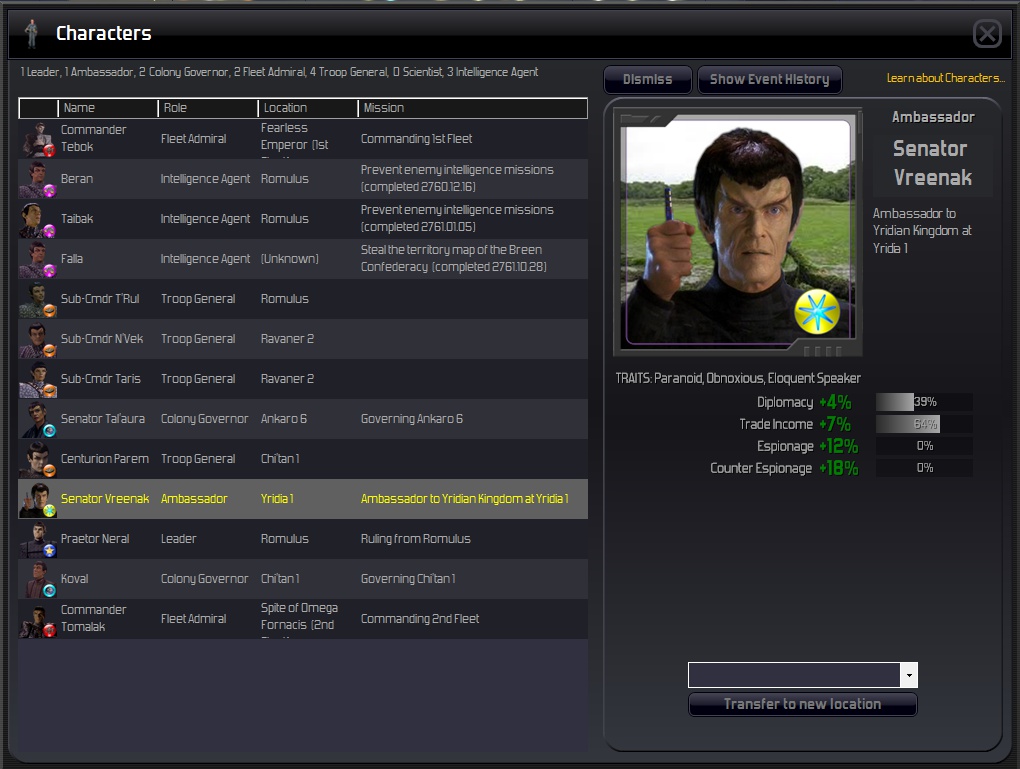Screen dimensions: 1020x769
Task: Click the yellow ambassador badge on portrait
Action: coord(817,312)
